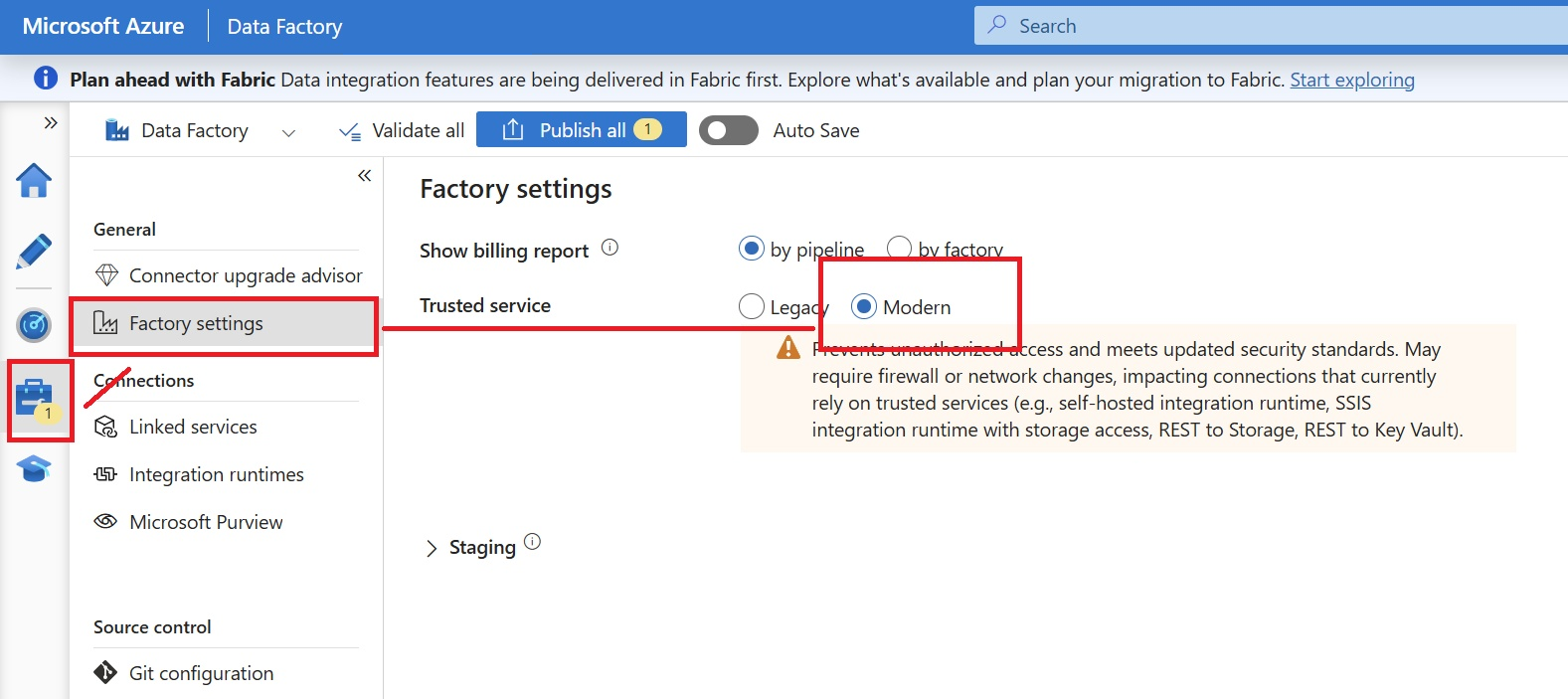The image size is (1568, 699).
Task: Click Validate all
Action: 402,130
